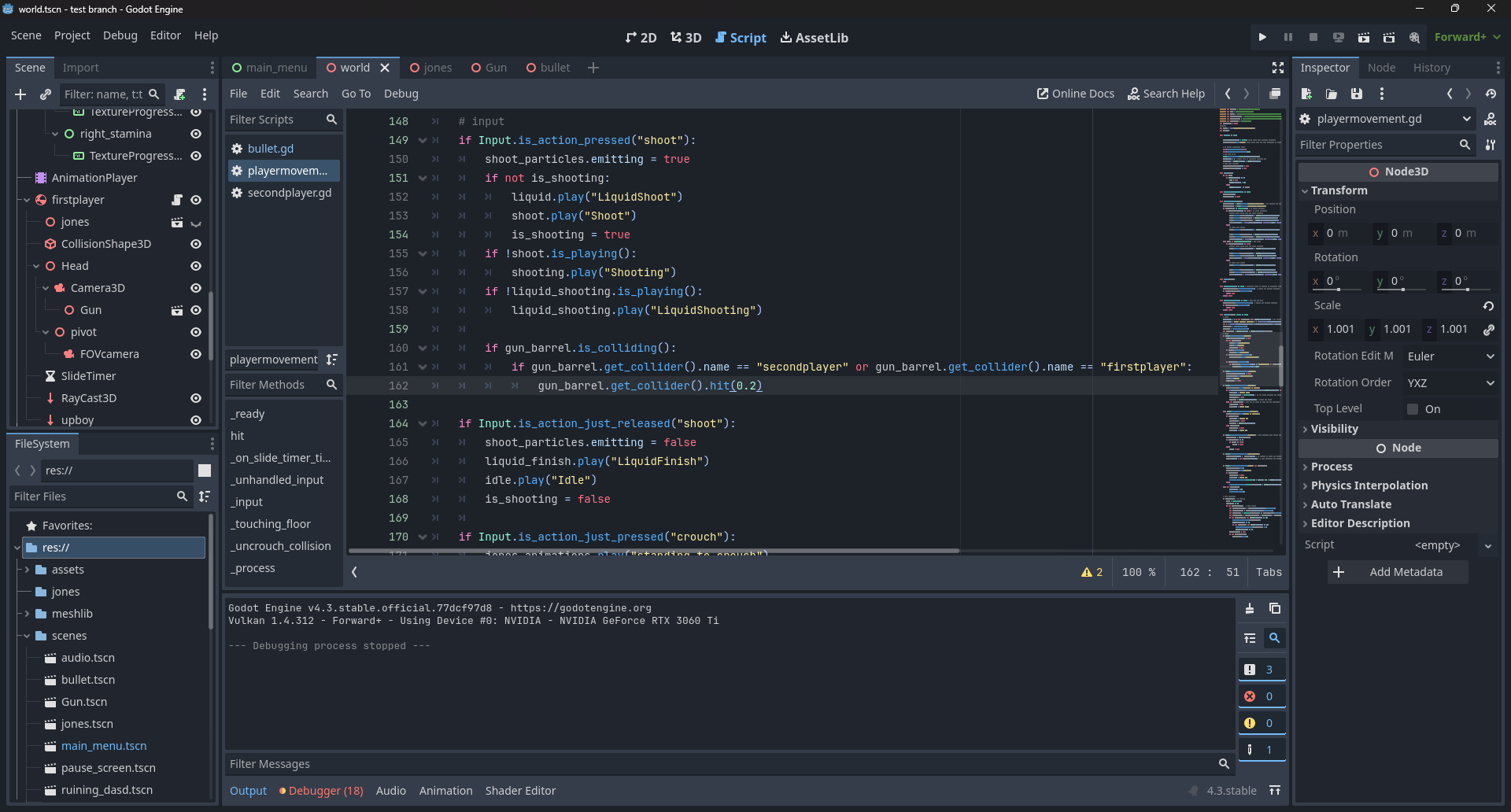Load an existing resource in the Inspector

(1332, 94)
